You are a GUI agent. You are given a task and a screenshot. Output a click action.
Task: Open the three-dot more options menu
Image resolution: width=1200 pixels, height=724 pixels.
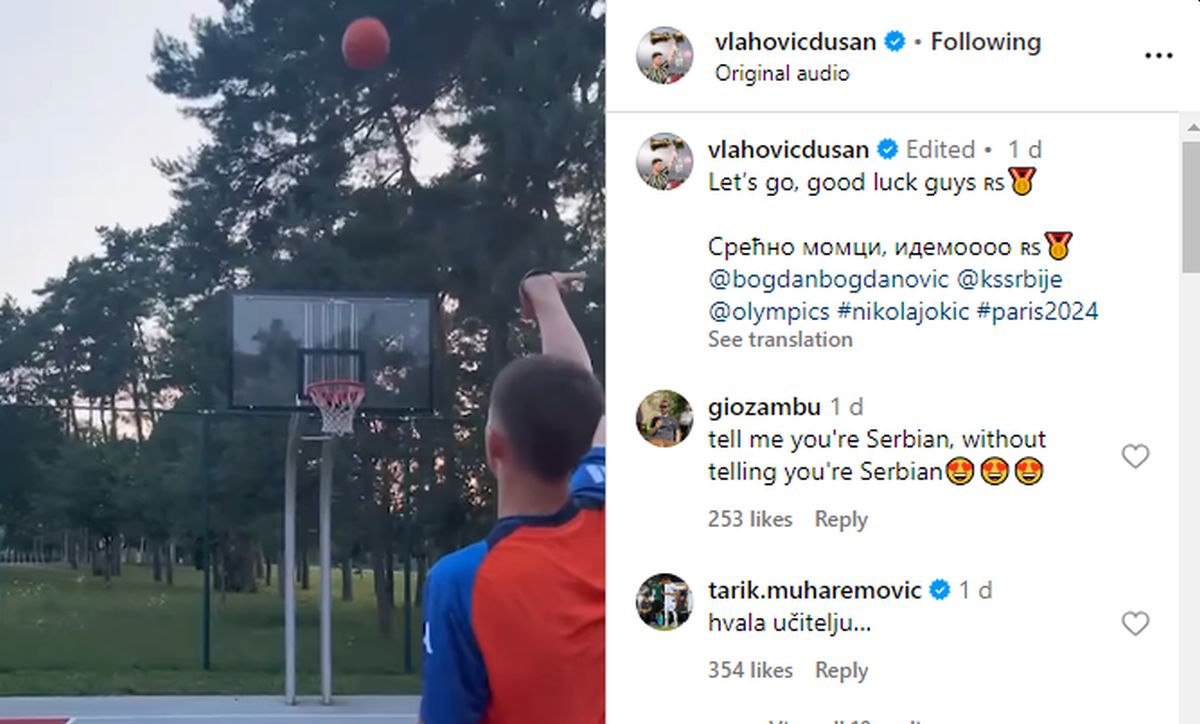[x=1158, y=56]
